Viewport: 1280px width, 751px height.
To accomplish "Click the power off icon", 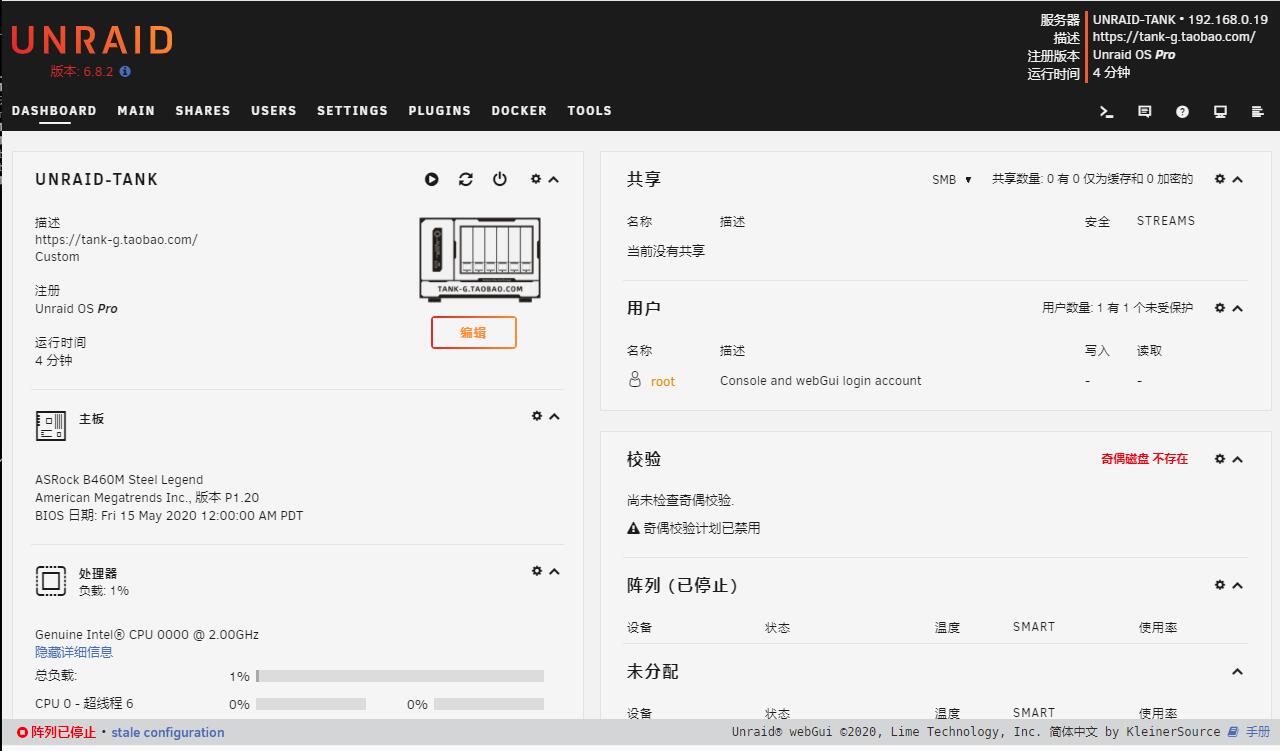I will click(500, 179).
